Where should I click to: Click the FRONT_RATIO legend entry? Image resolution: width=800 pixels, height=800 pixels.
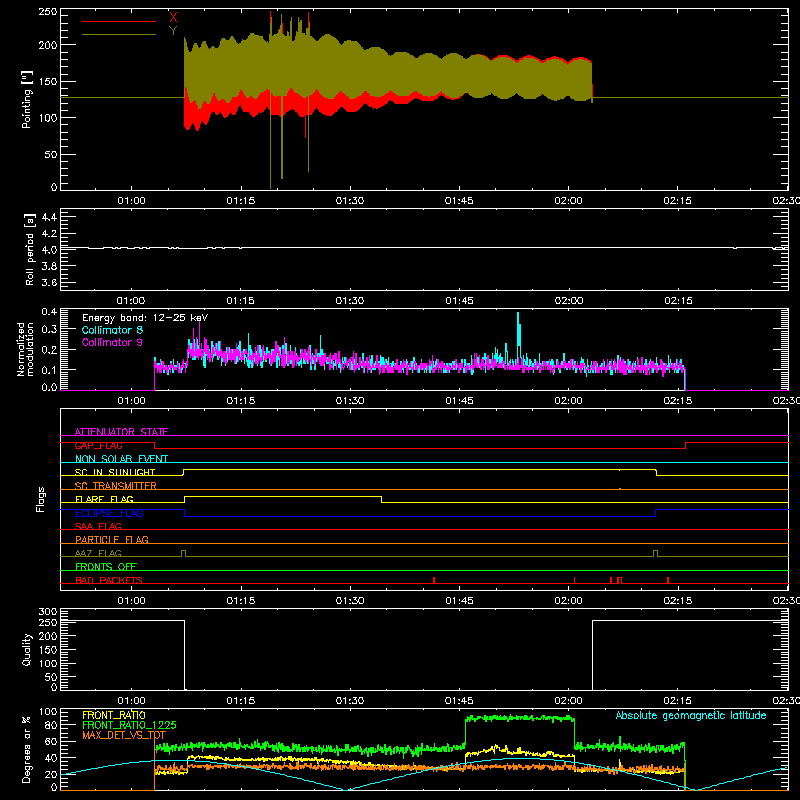click(x=114, y=715)
